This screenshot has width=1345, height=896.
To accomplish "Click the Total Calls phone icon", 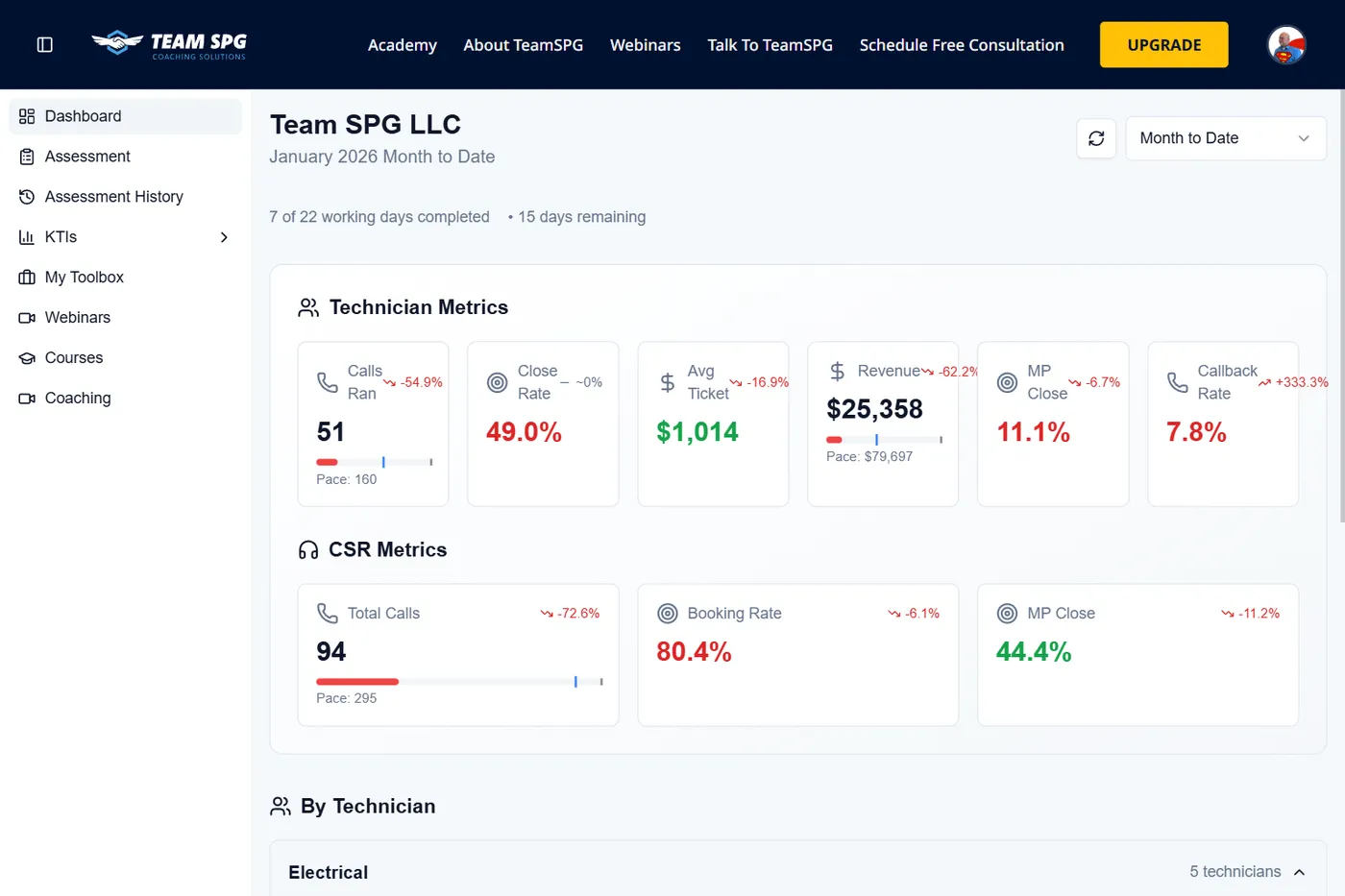I will (328, 614).
